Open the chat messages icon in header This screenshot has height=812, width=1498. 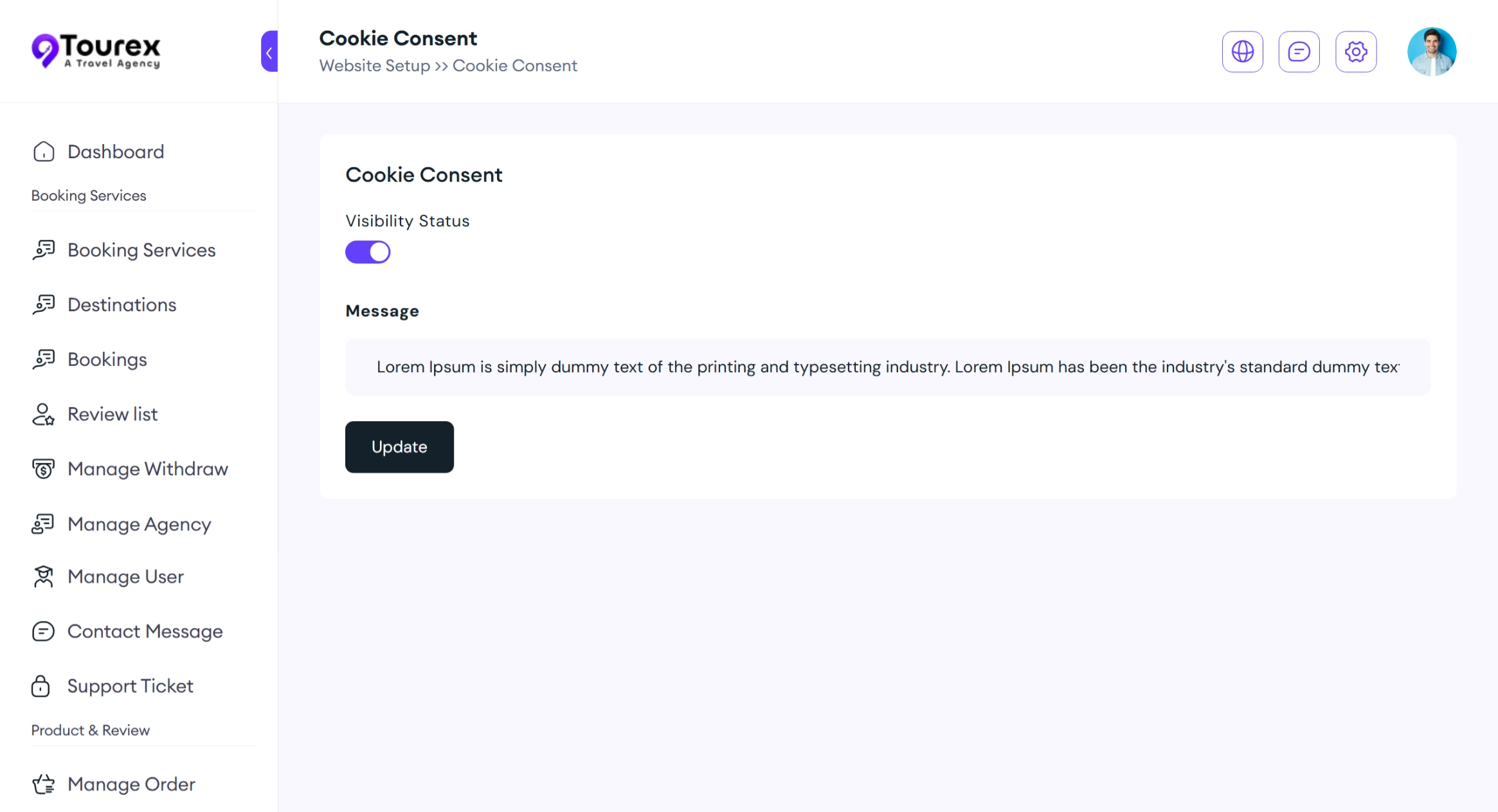click(1299, 51)
